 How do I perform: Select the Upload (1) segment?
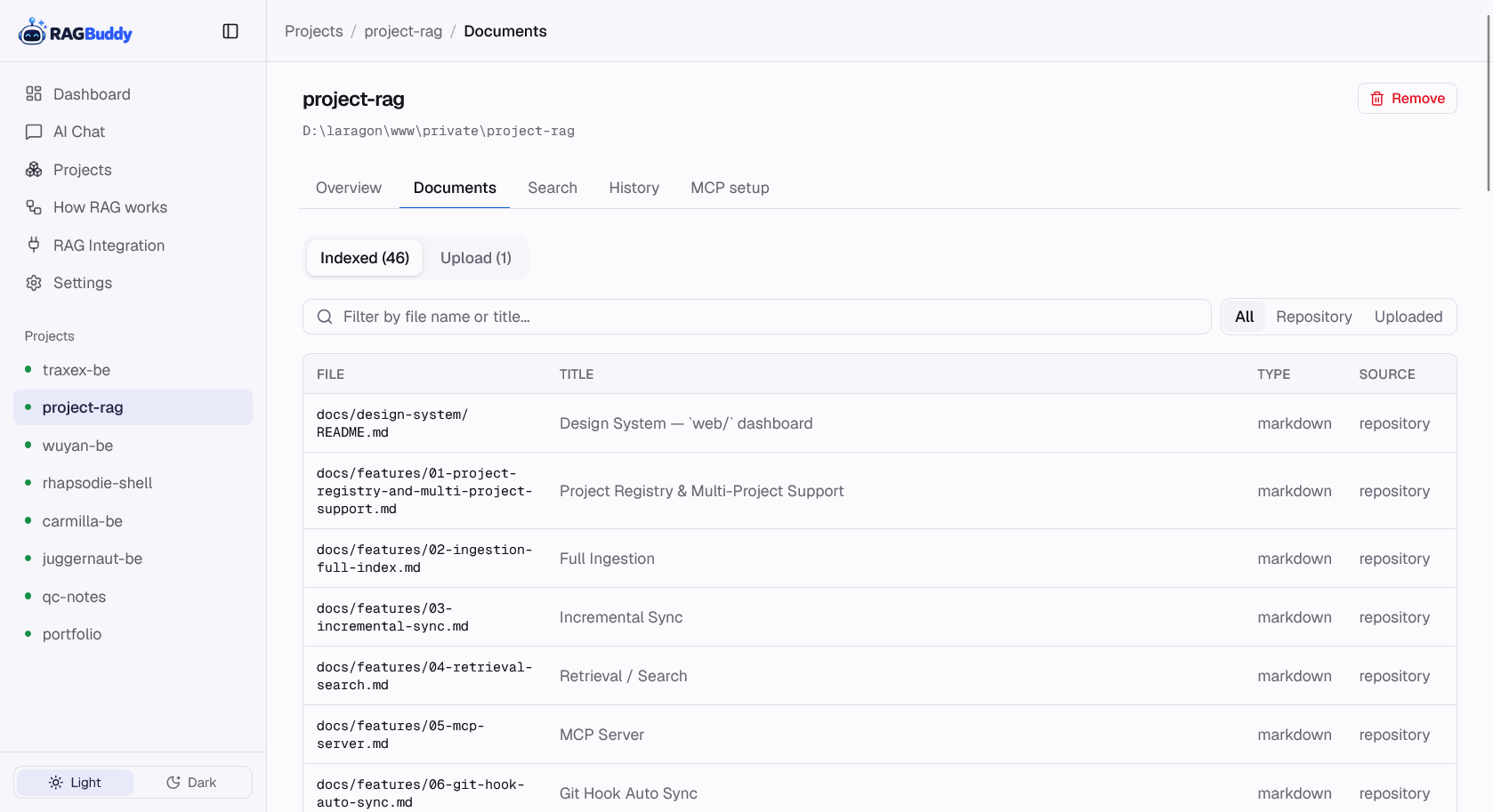(x=476, y=258)
